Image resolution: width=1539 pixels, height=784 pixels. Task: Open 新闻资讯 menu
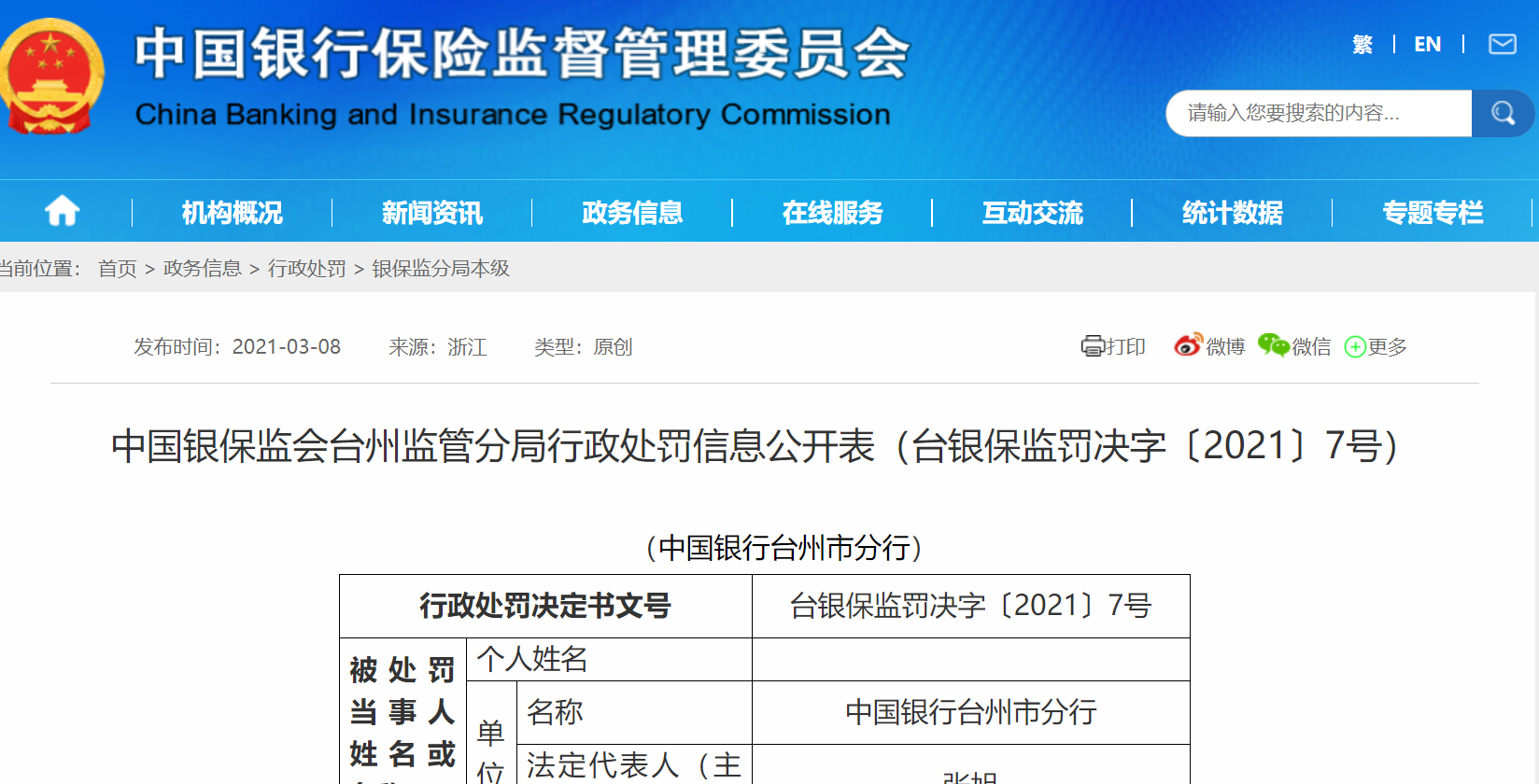click(431, 213)
